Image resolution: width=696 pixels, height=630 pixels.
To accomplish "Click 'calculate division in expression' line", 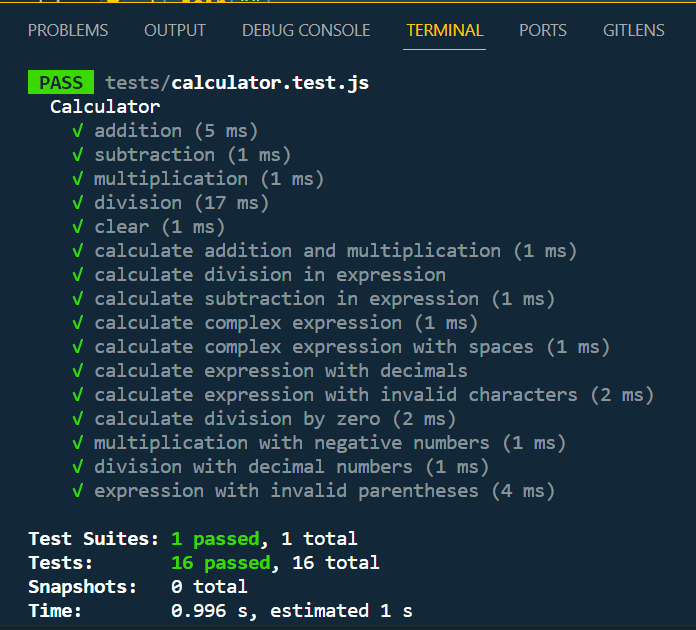I will click(x=270, y=275).
